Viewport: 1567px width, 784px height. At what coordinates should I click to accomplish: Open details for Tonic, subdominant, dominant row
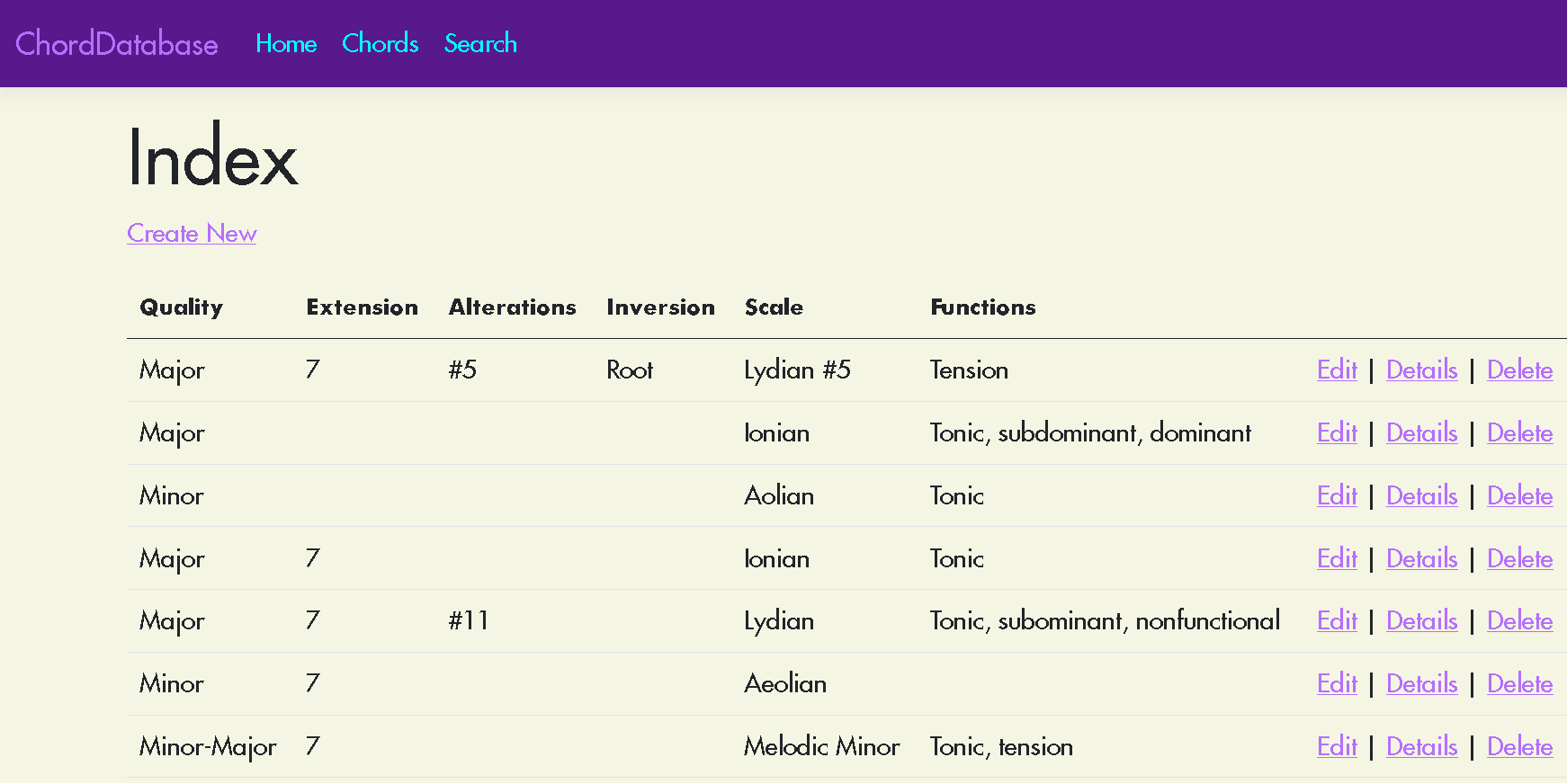click(x=1421, y=432)
